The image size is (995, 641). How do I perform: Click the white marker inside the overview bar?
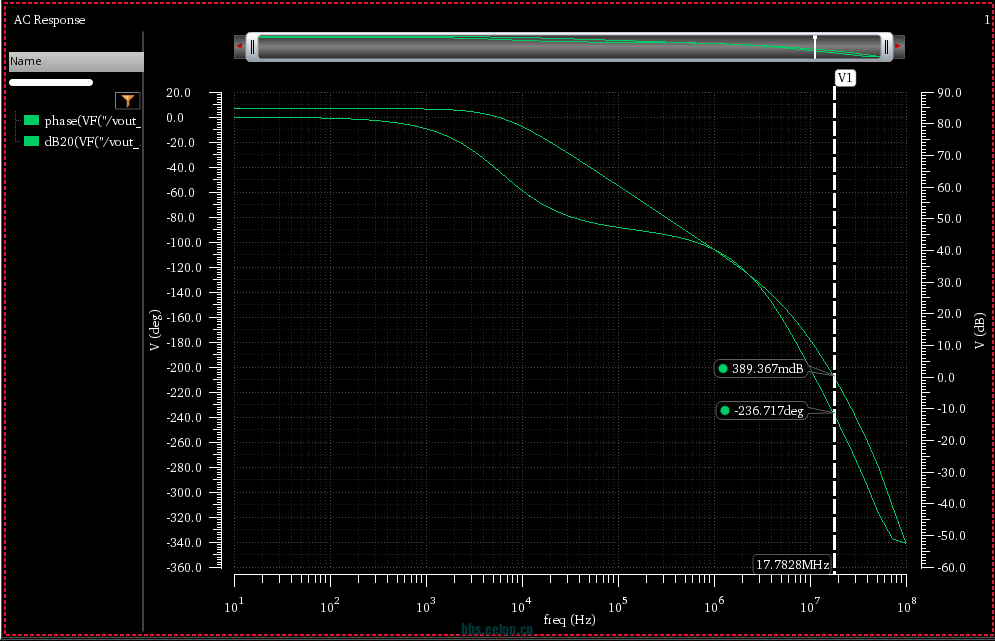[815, 47]
